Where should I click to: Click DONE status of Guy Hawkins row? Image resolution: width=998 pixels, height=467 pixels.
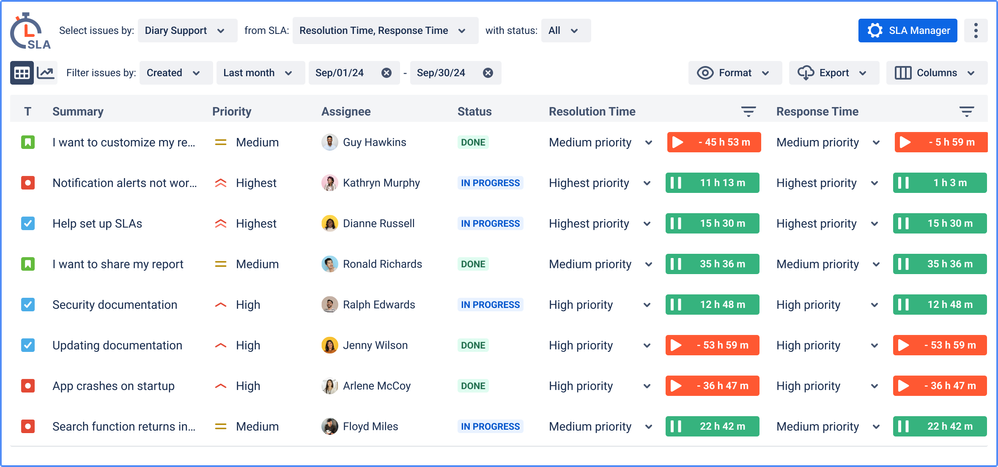[474, 143]
